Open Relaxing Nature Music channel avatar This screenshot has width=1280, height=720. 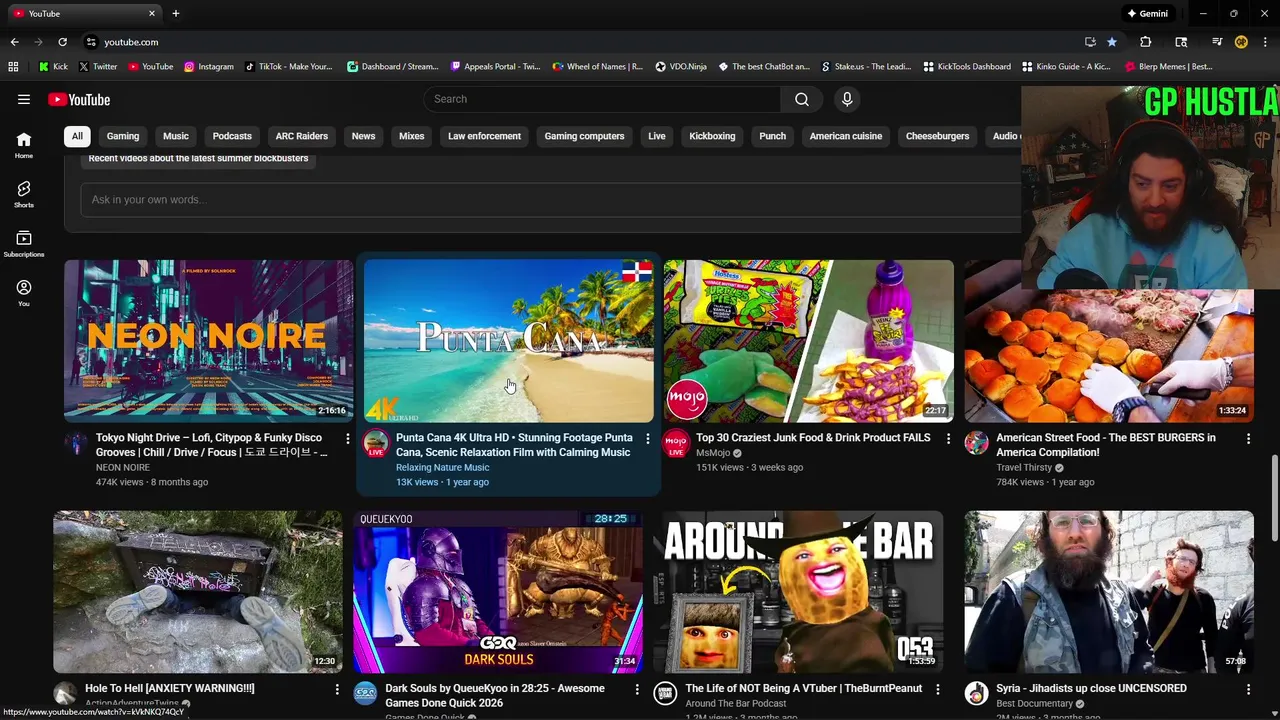[x=376, y=443]
